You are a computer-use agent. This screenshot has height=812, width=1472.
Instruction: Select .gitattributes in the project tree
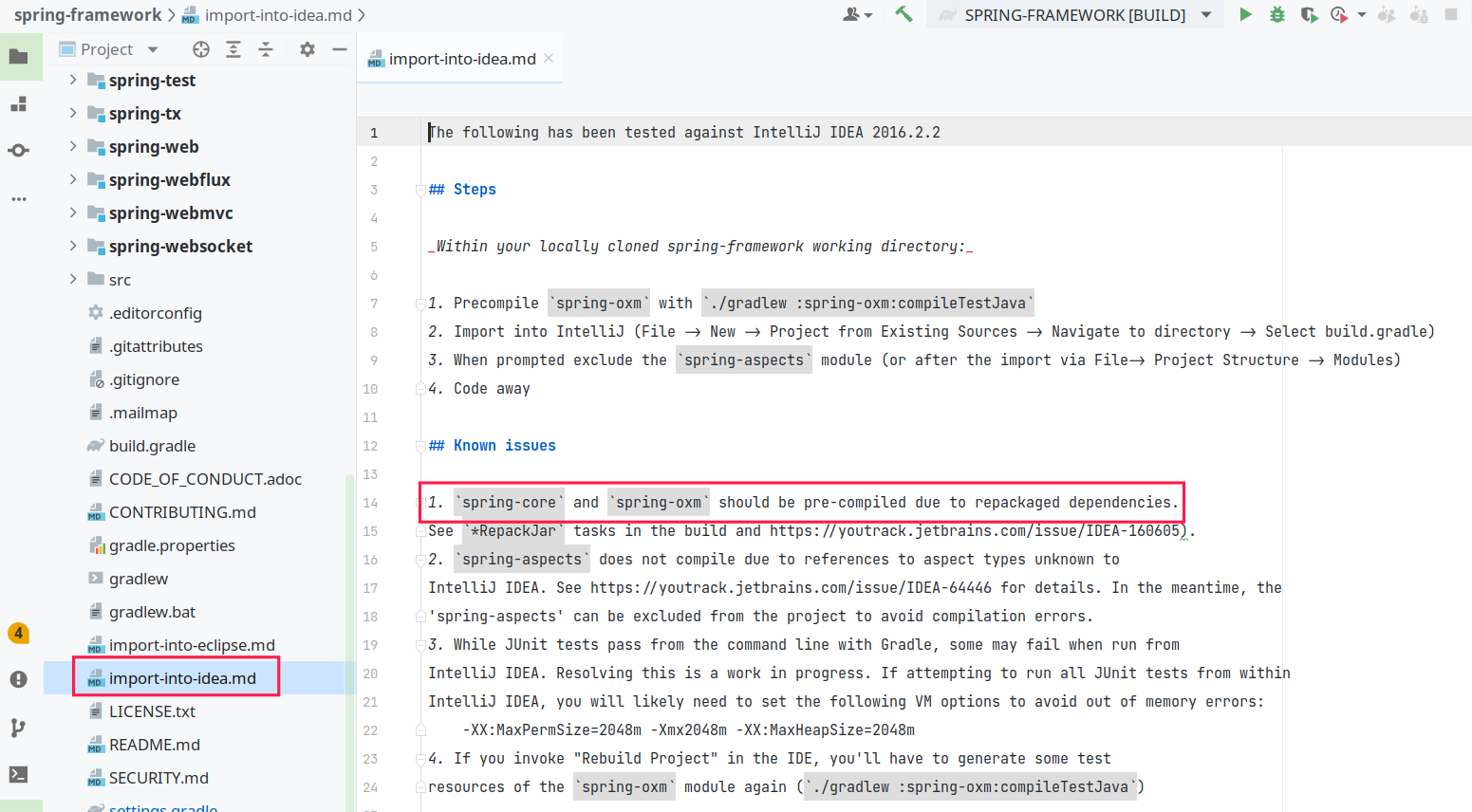pyautogui.click(x=156, y=346)
